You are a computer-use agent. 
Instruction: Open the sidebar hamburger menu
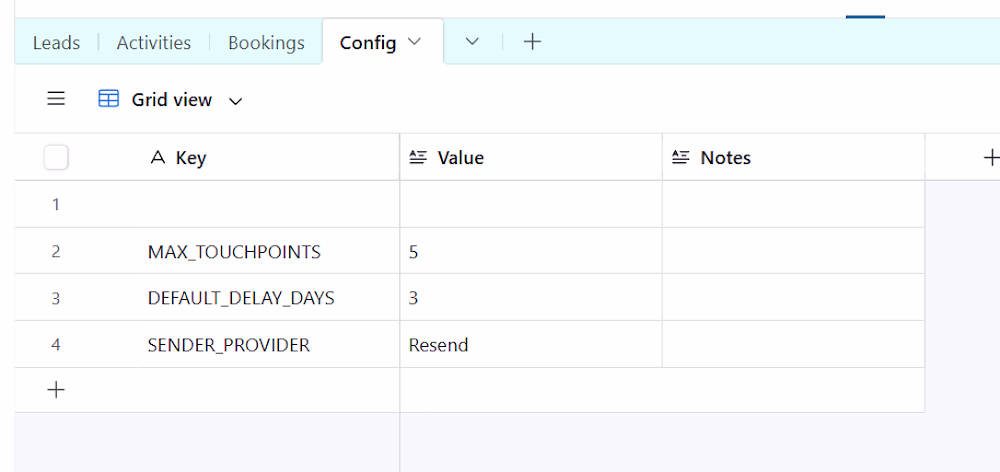tap(56, 99)
